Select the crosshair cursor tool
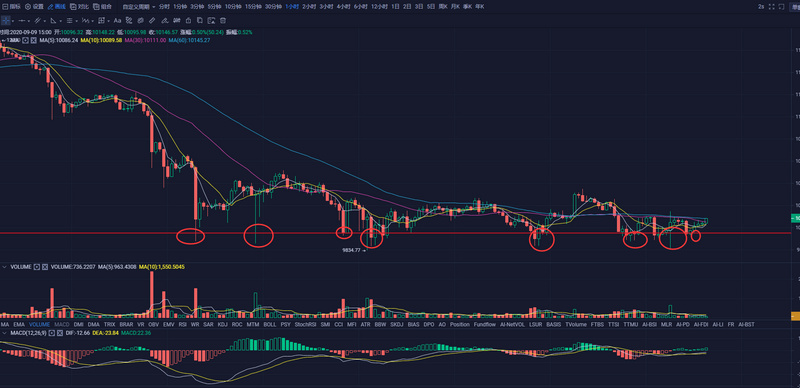 [6, 20]
